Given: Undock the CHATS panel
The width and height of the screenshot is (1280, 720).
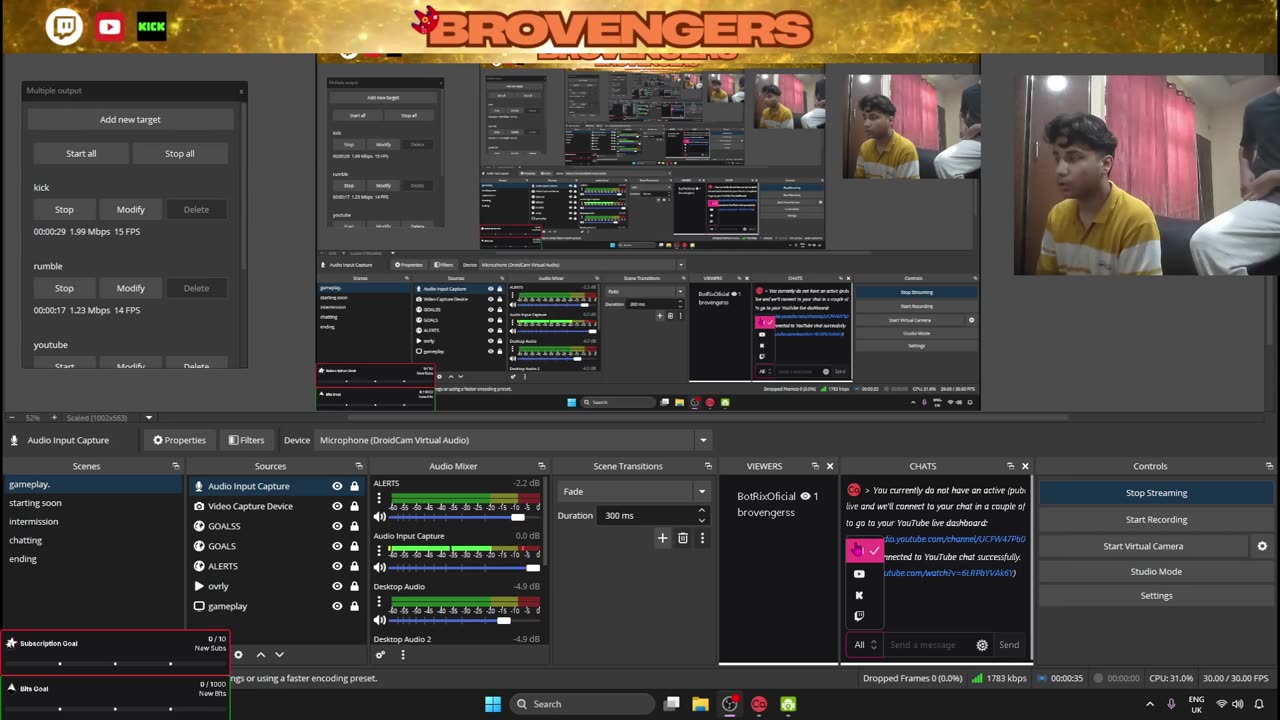Looking at the screenshot, I should tap(1010, 466).
